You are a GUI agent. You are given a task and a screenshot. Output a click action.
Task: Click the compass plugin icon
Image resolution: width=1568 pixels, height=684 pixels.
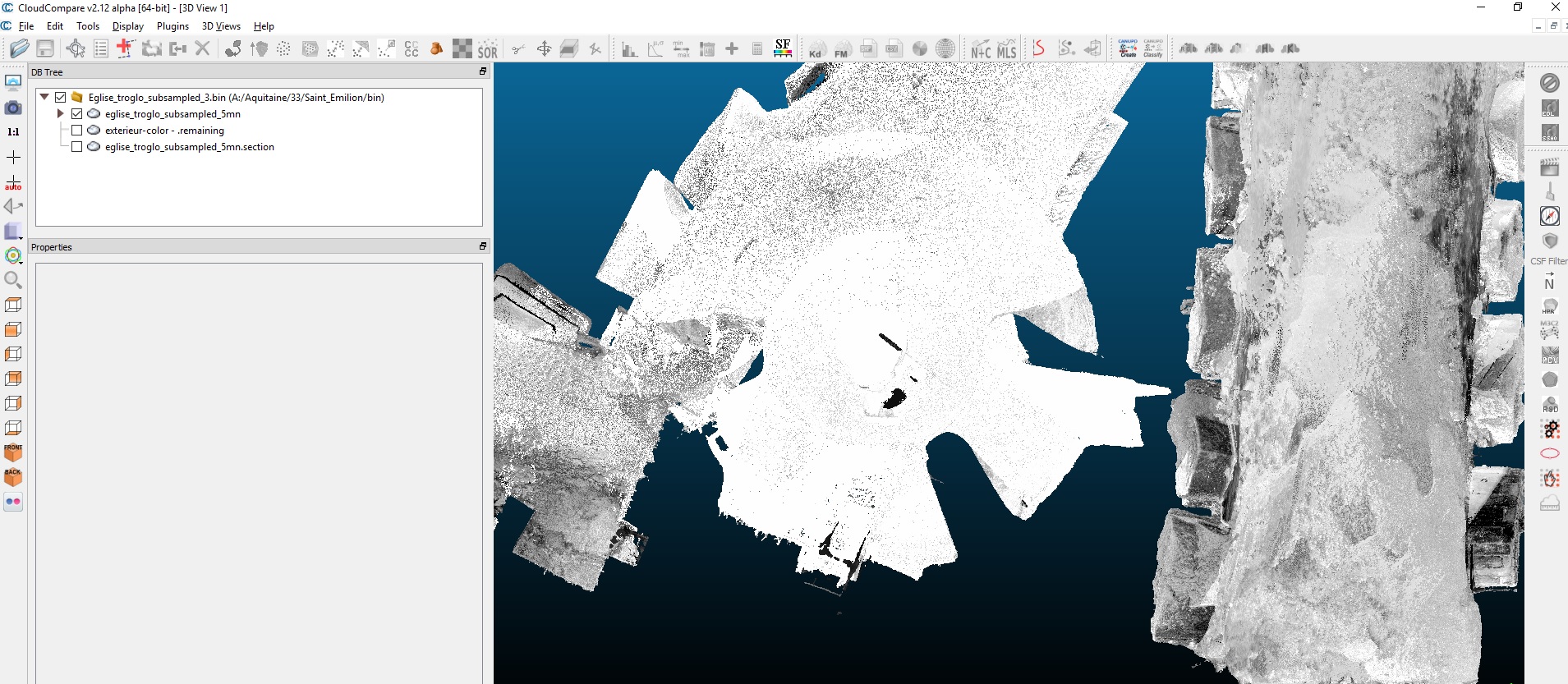click(1550, 216)
